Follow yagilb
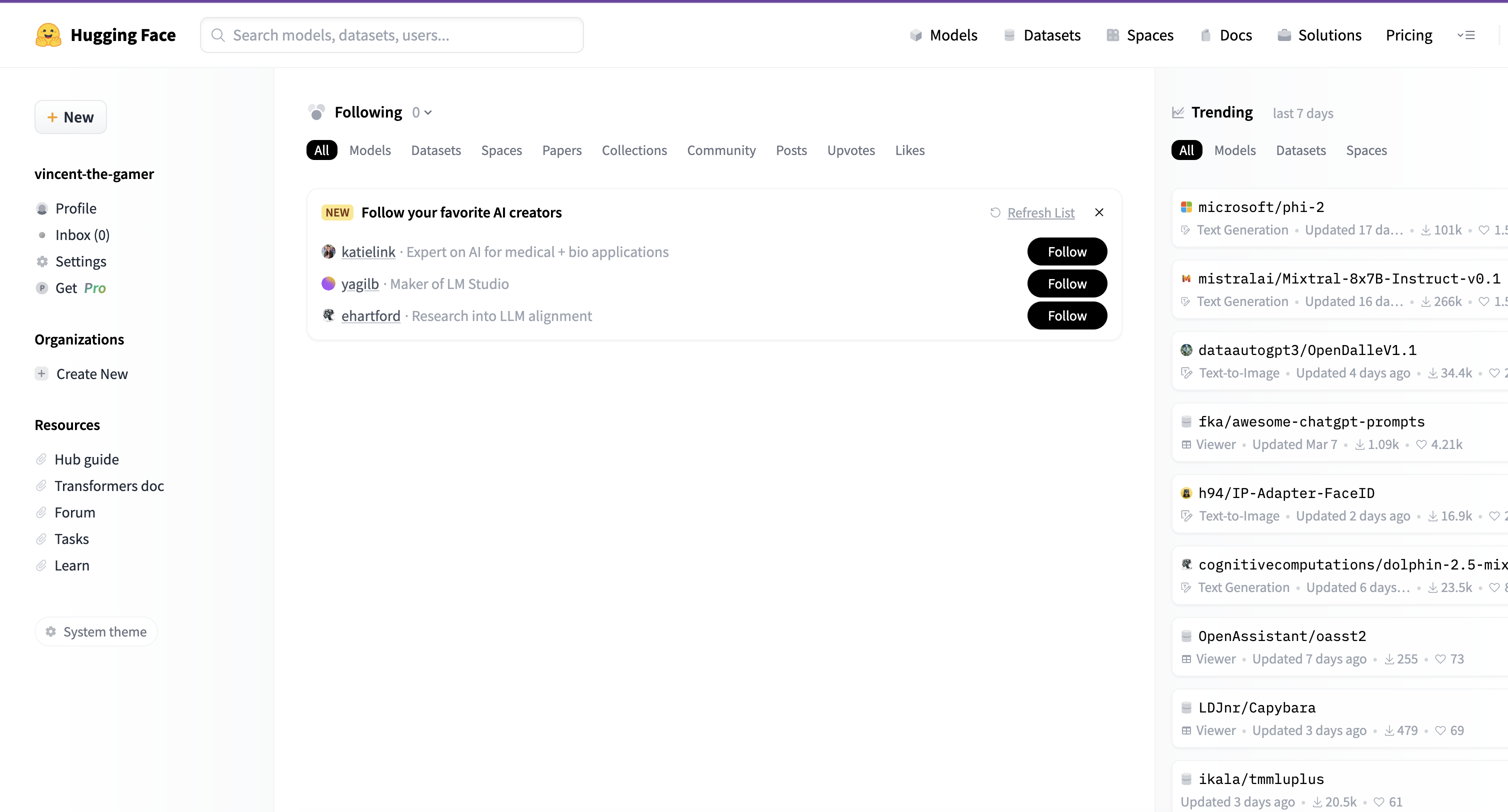The image size is (1508, 812). click(x=1067, y=283)
